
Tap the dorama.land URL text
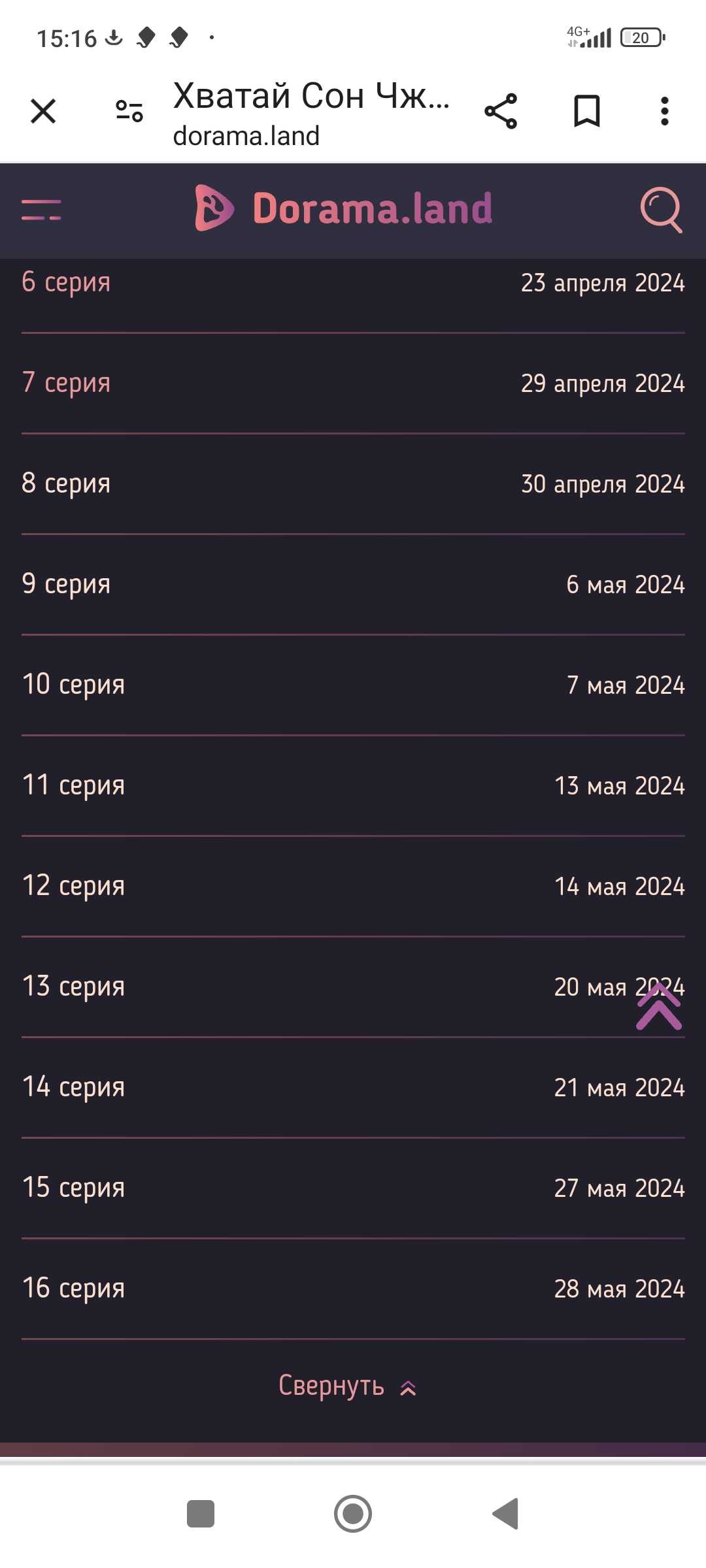[x=246, y=136]
